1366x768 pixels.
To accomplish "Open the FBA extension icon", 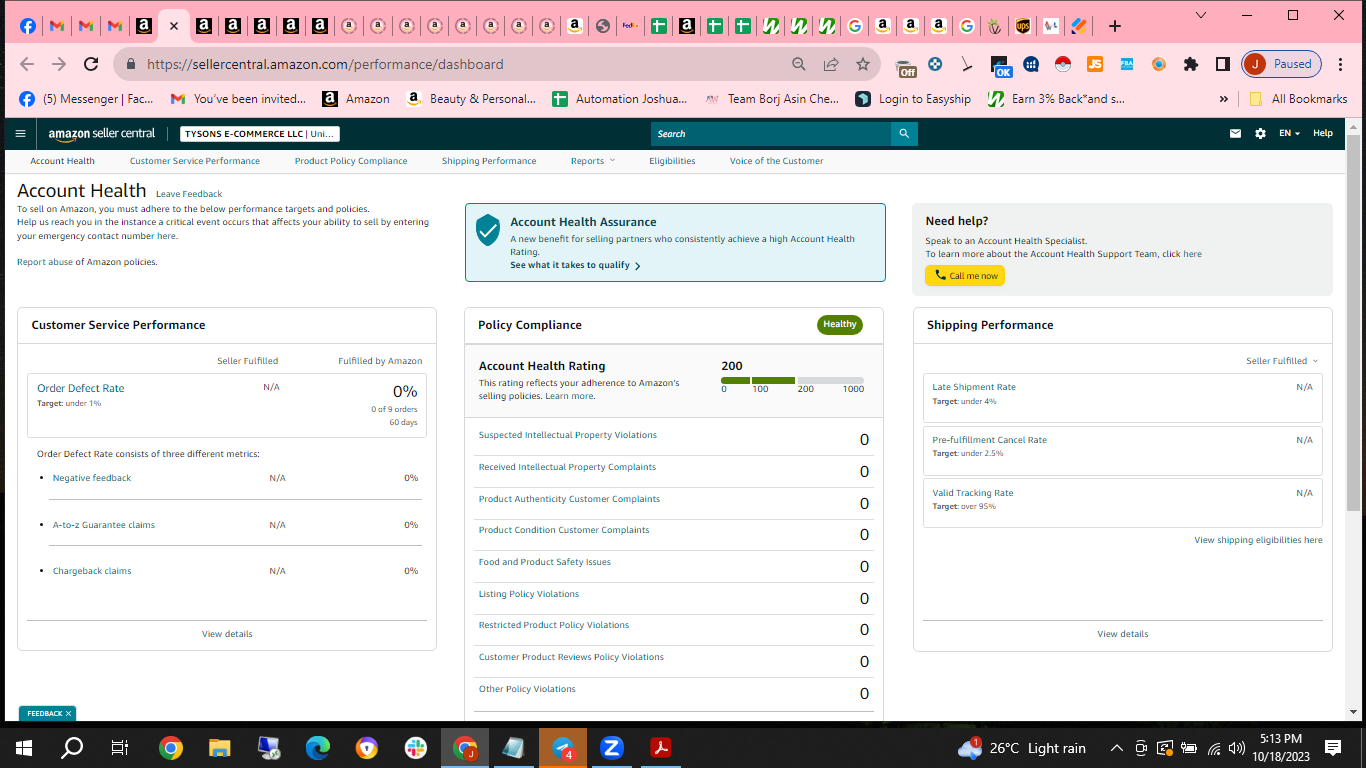I will (1127, 64).
